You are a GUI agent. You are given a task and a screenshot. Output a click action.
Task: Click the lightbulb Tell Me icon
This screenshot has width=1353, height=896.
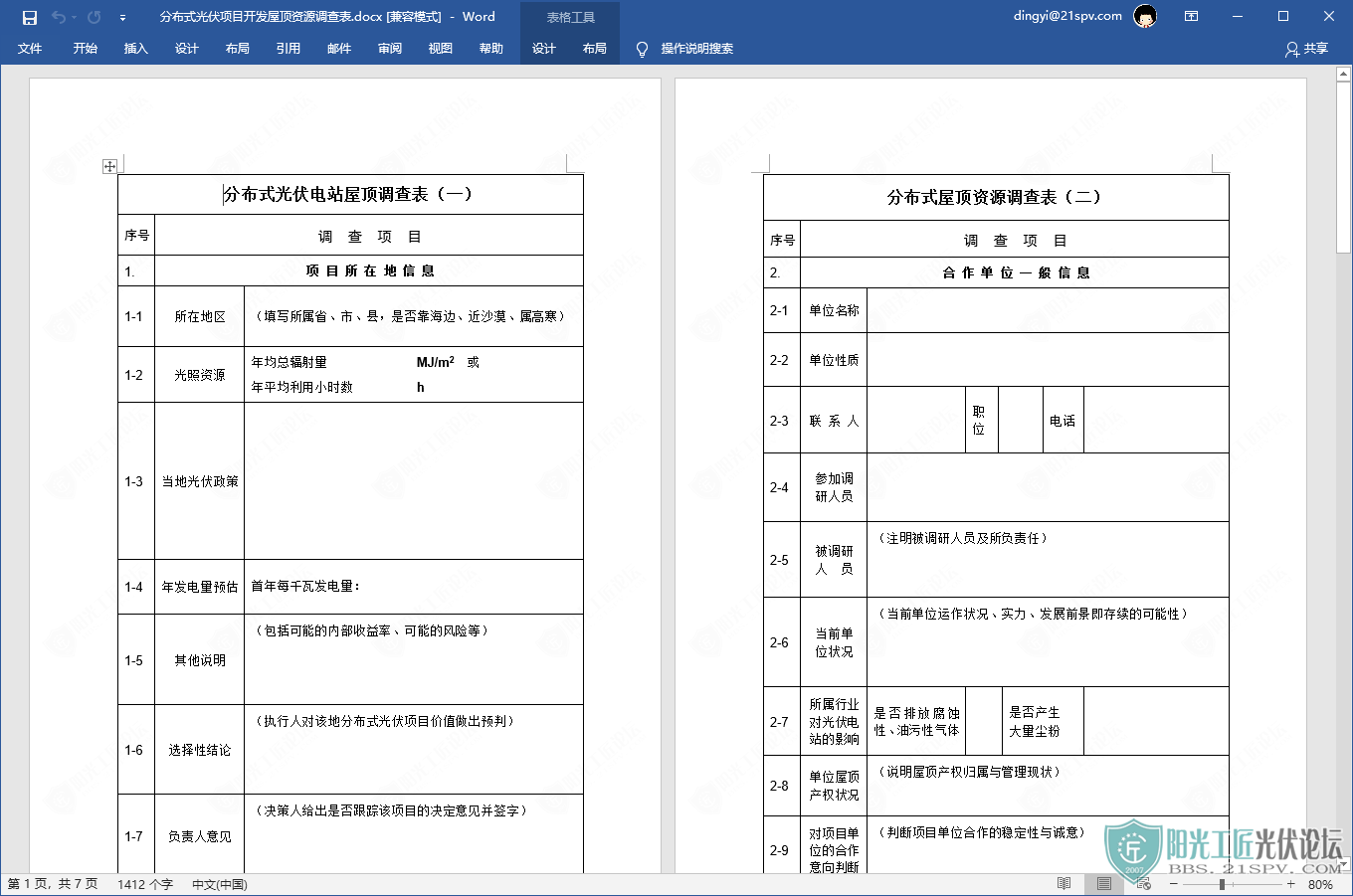click(642, 49)
